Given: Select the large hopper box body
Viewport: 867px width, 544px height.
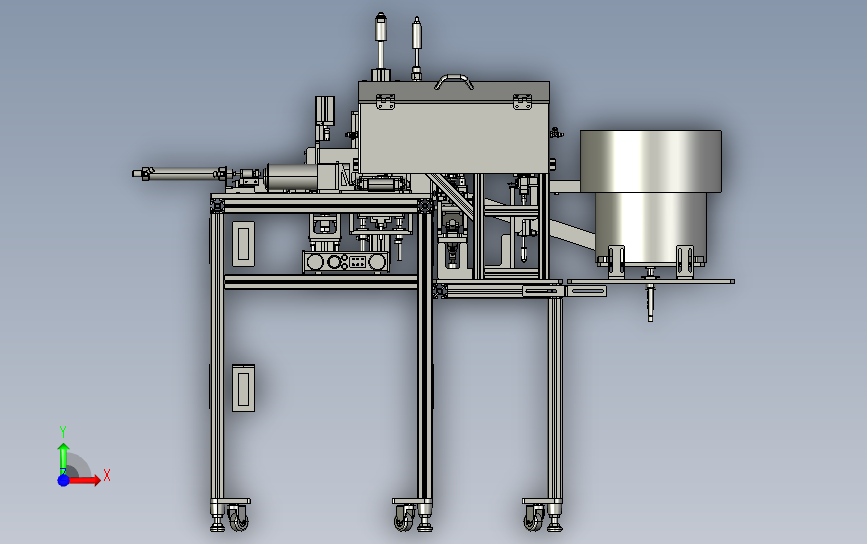Looking at the screenshot, I should [454, 138].
